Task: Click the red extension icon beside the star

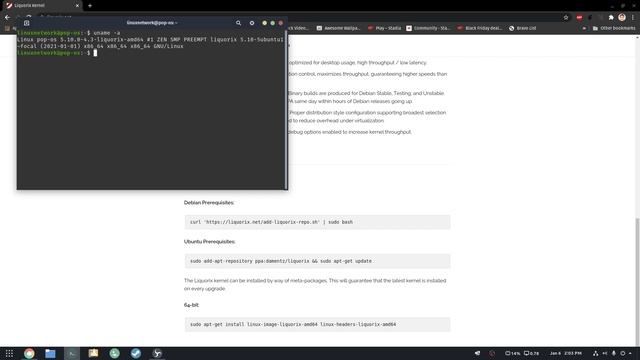Action: [579, 17]
